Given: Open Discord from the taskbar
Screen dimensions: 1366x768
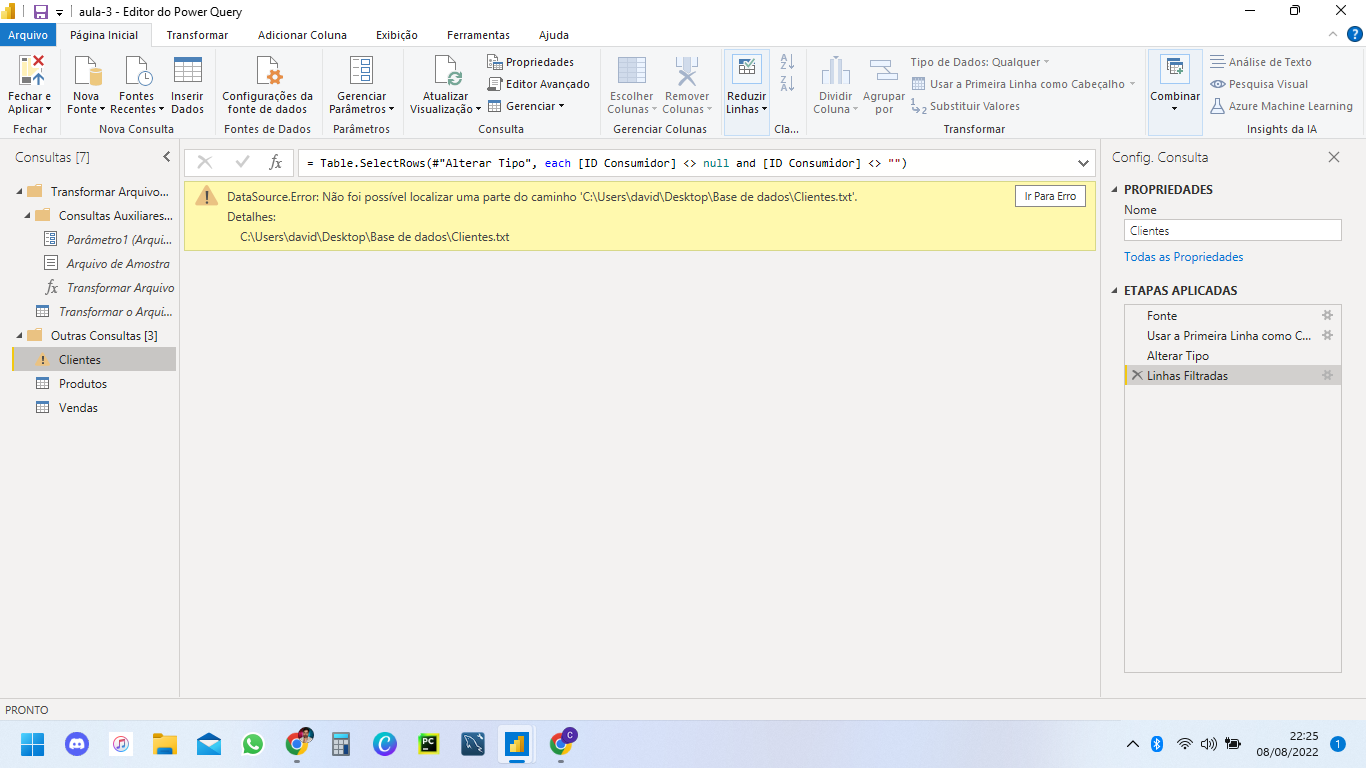Looking at the screenshot, I should 76,744.
